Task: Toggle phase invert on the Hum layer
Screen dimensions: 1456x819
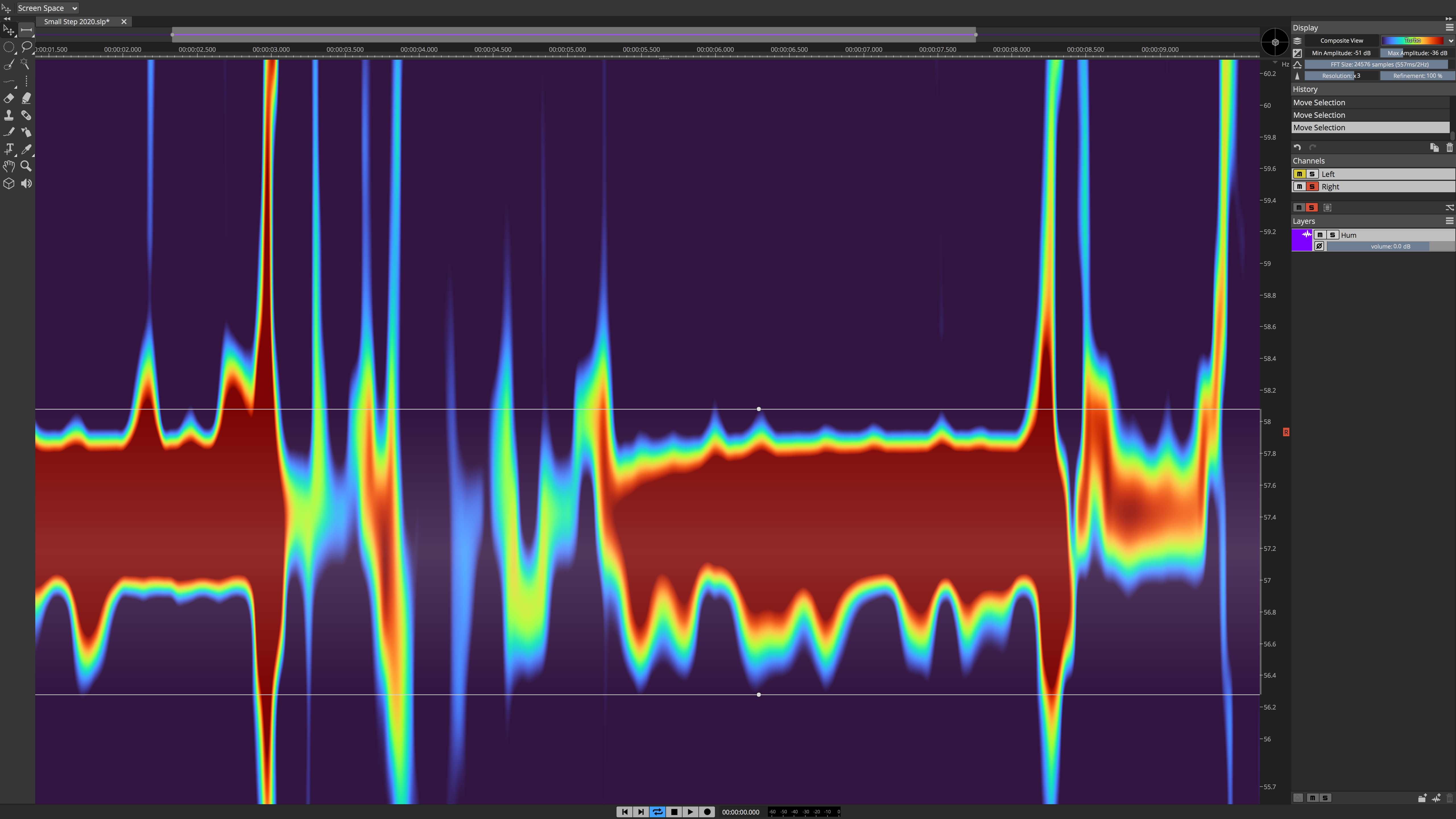Action: (1319, 246)
